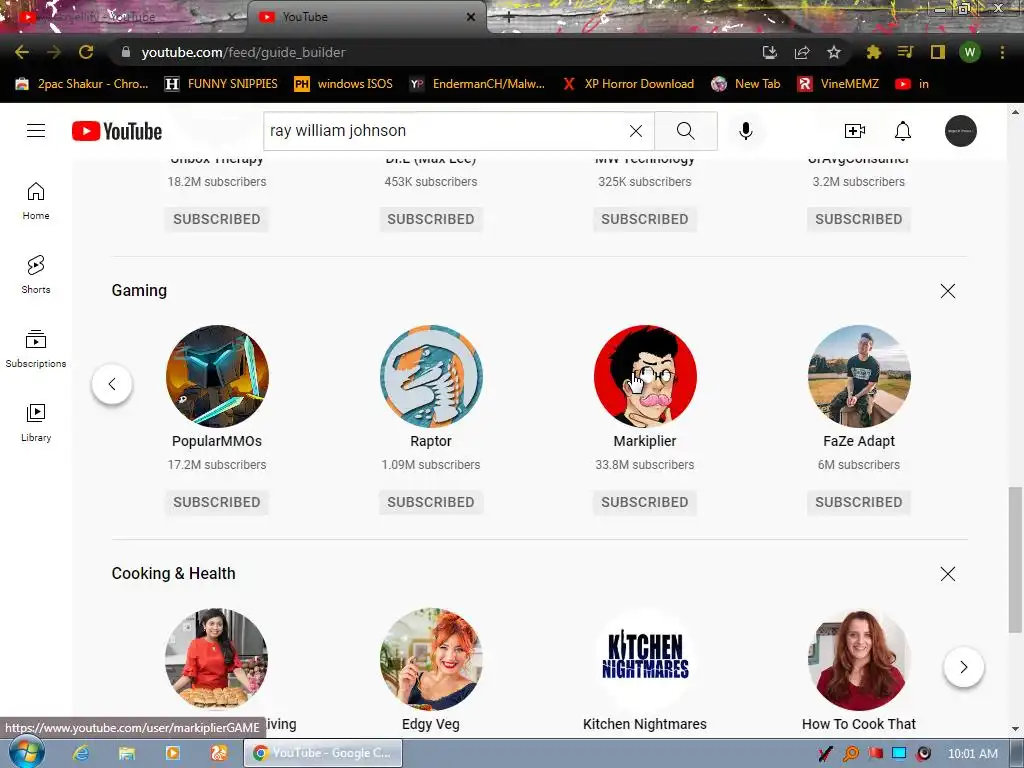This screenshot has width=1024, height=768.
Task: Open the Create video camera icon
Action: click(854, 131)
